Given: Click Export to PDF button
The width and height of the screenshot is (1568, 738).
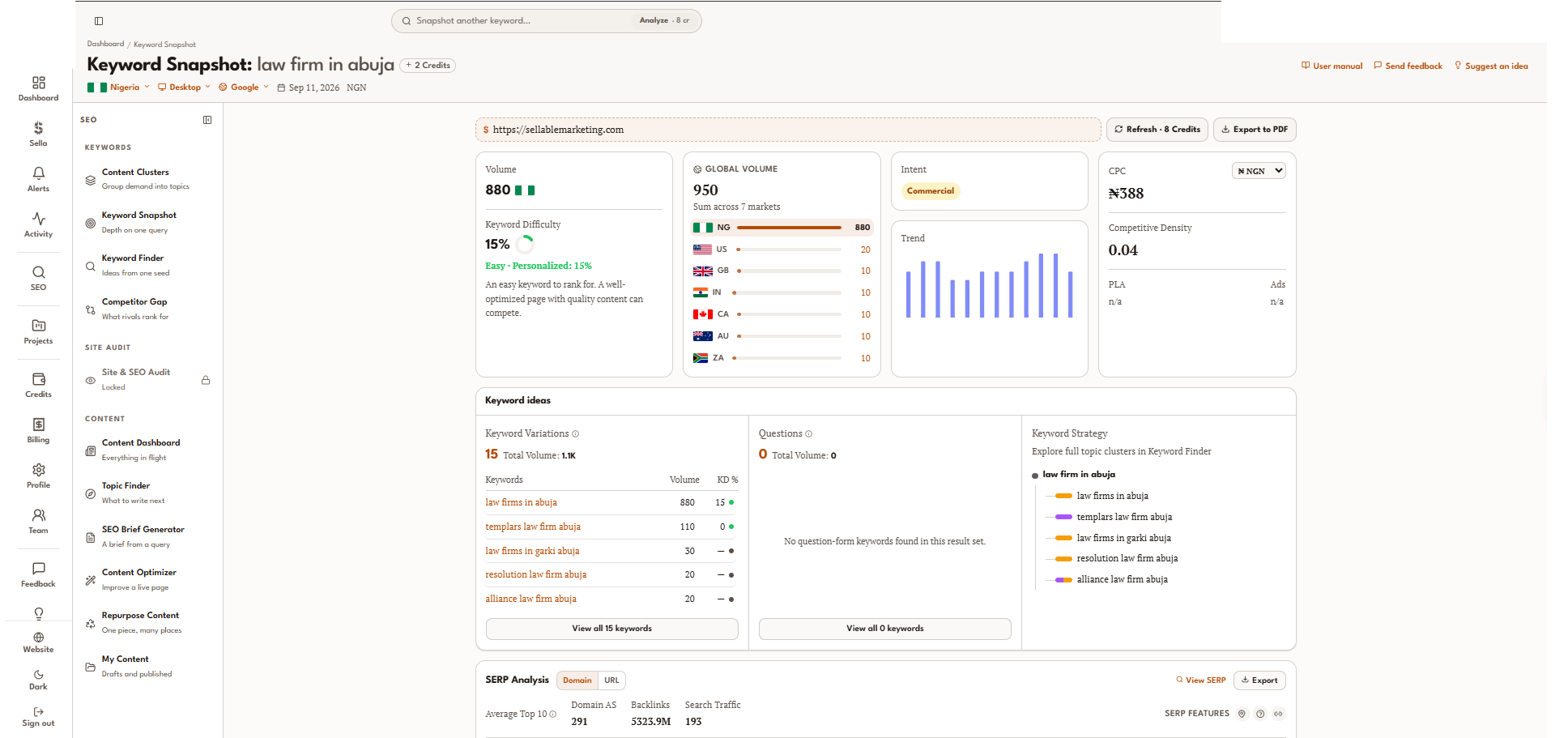Looking at the screenshot, I should [x=1255, y=130].
